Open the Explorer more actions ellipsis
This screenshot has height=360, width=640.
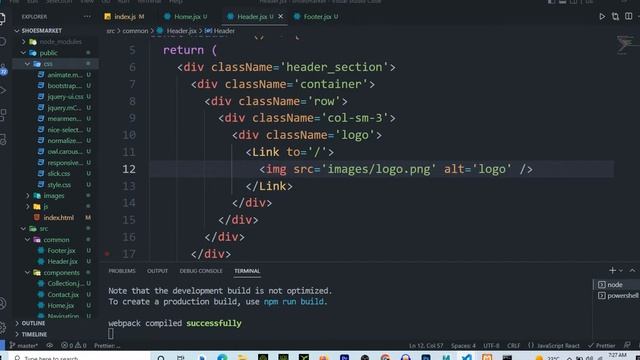coord(87,17)
